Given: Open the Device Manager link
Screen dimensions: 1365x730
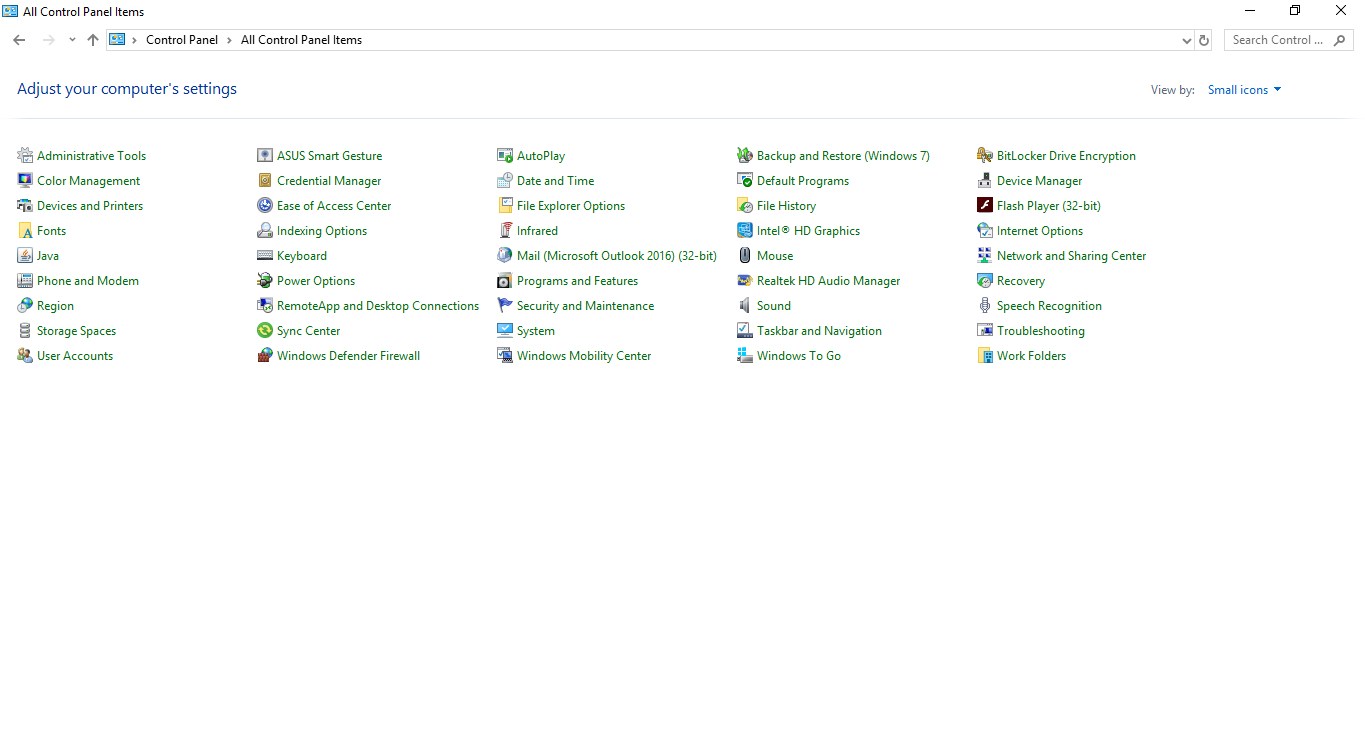Looking at the screenshot, I should (x=1039, y=181).
